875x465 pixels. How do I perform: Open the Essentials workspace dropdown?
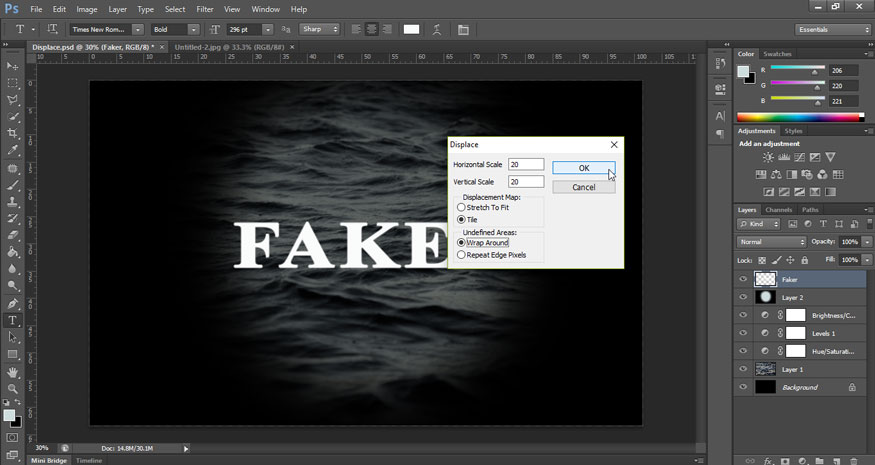pyautogui.click(x=831, y=30)
